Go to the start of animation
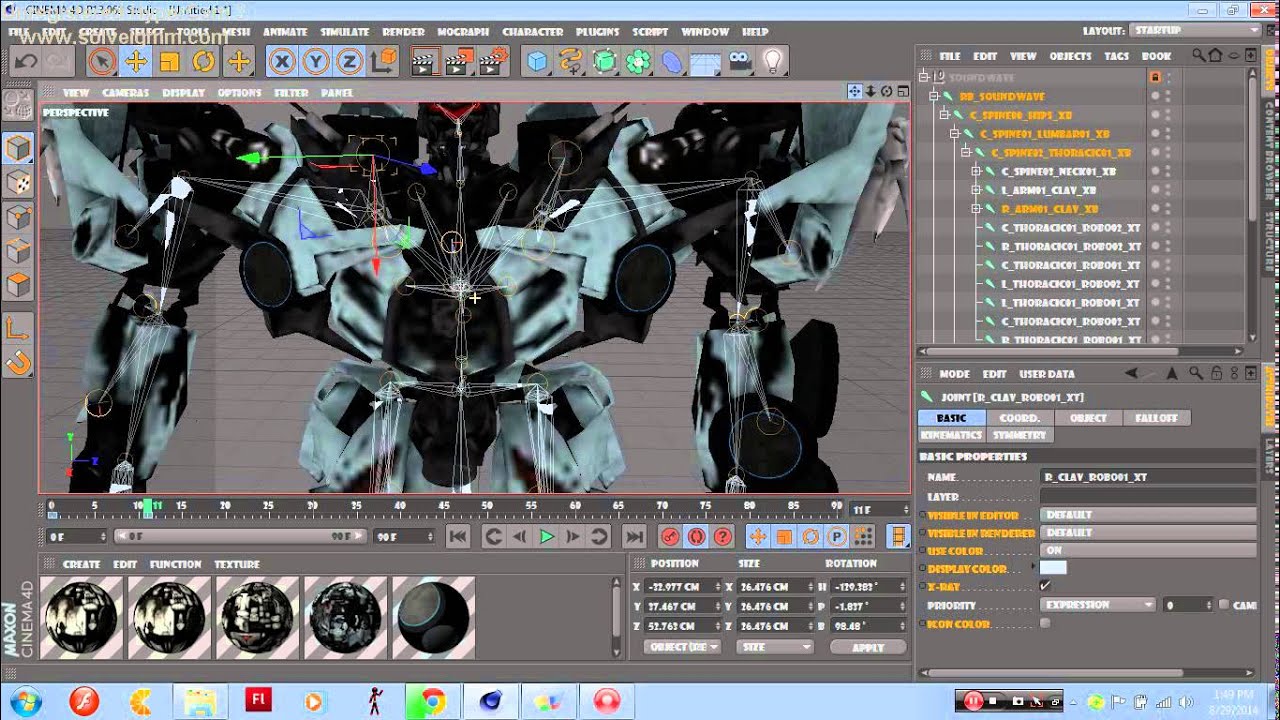The image size is (1280, 720). click(x=458, y=537)
